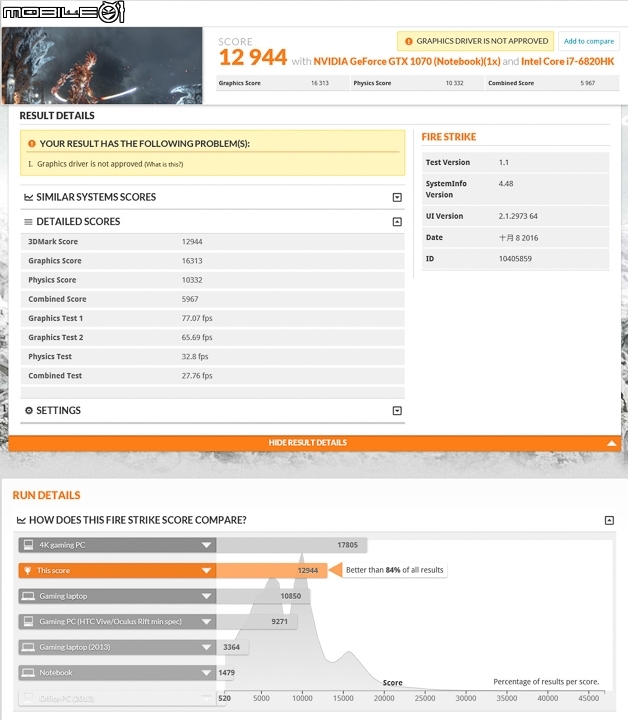Click the Hide Result Details bar
The height and width of the screenshot is (720, 628).
click(x=314, y=443)
